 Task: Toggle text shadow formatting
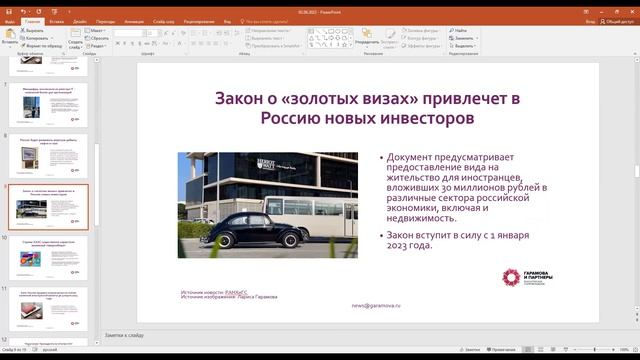[139, 43]
